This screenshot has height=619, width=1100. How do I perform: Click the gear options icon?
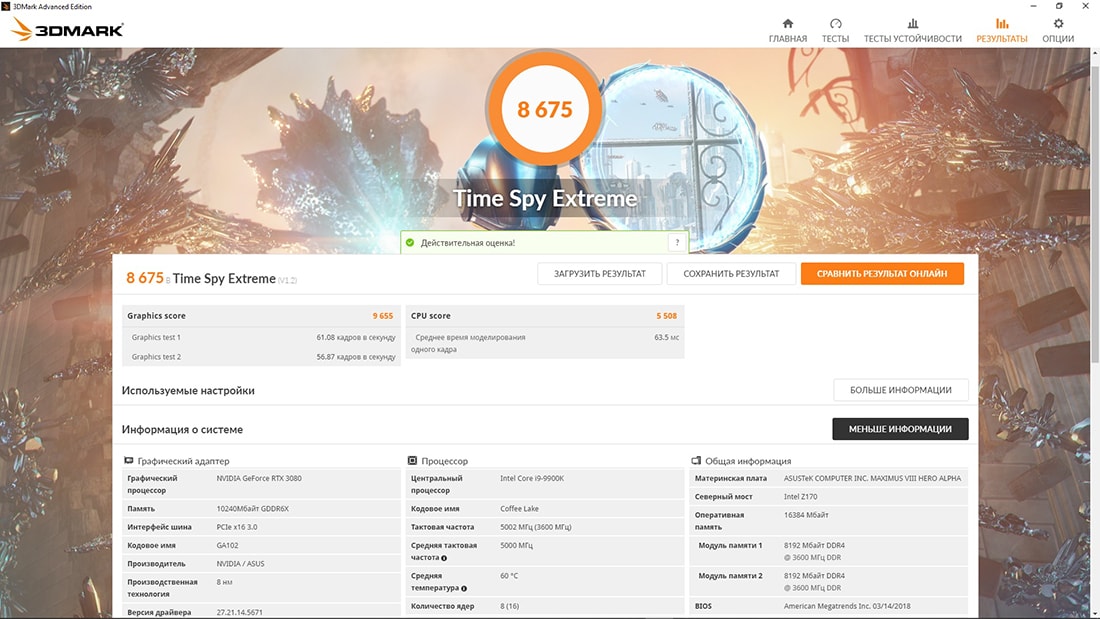click(1058, 24)
